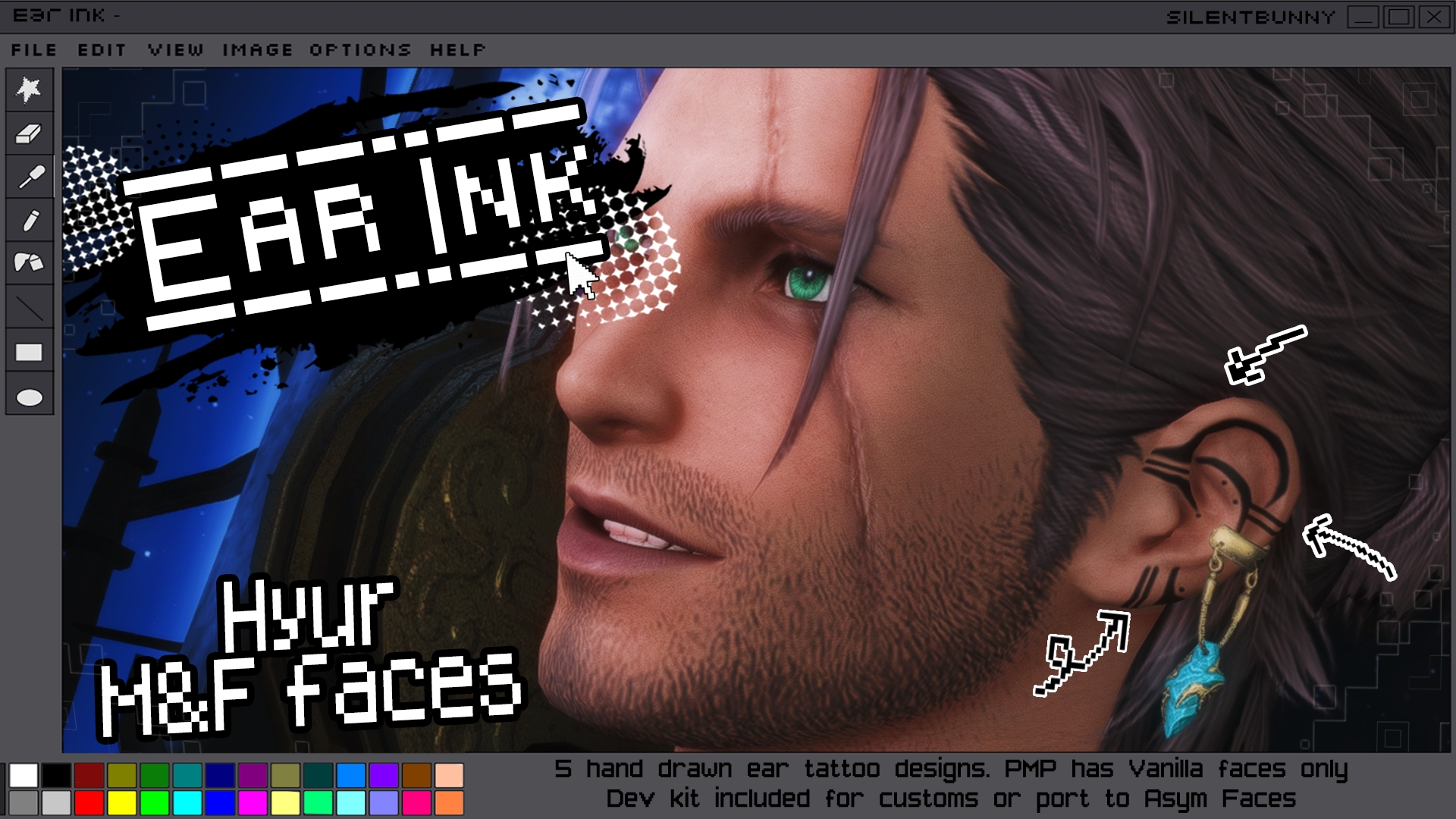Activate the Paint Bucket fill tool
The width and height of the screenshot is (1456, 819).
[x=30, y=263]
